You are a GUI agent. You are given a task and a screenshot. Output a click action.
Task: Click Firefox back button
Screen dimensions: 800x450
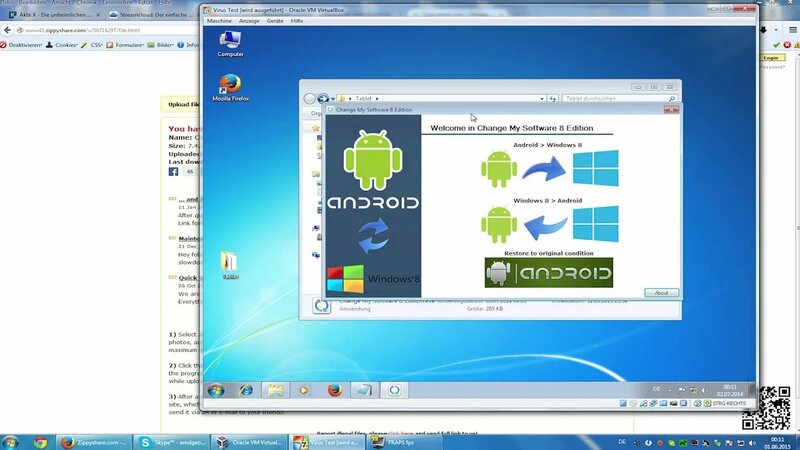coord(7,30)
